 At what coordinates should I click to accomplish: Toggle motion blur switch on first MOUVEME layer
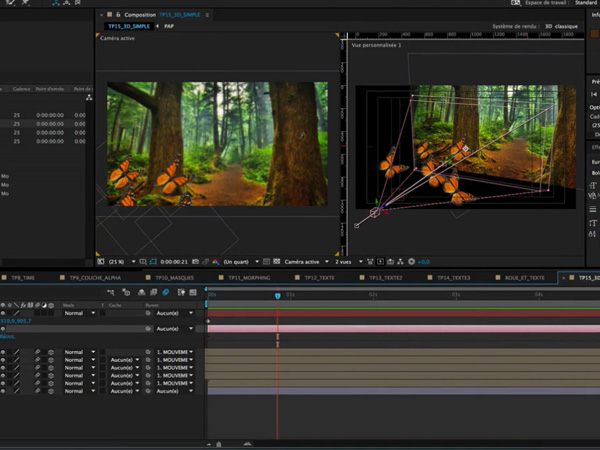[x=38, y=352]
